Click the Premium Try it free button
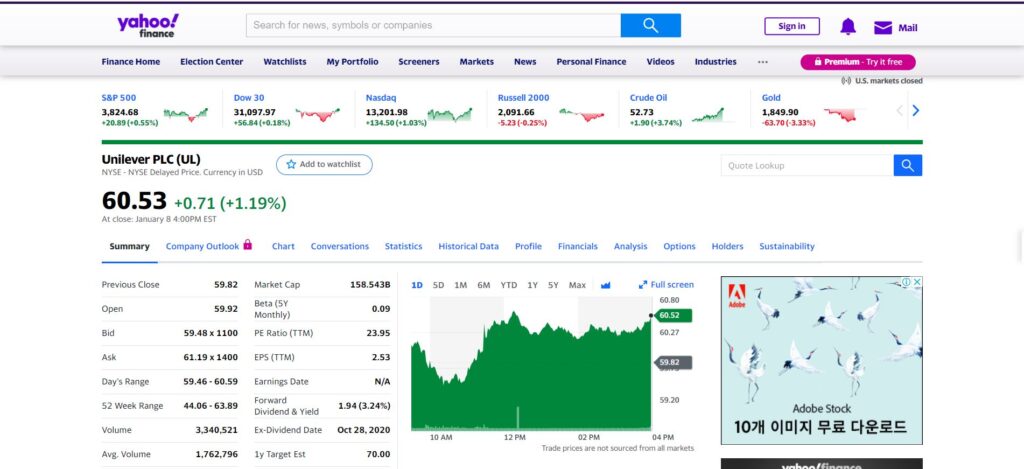The width and height of the screenshot is (1024, 469). pyautogui.click(x=857, y=62)
